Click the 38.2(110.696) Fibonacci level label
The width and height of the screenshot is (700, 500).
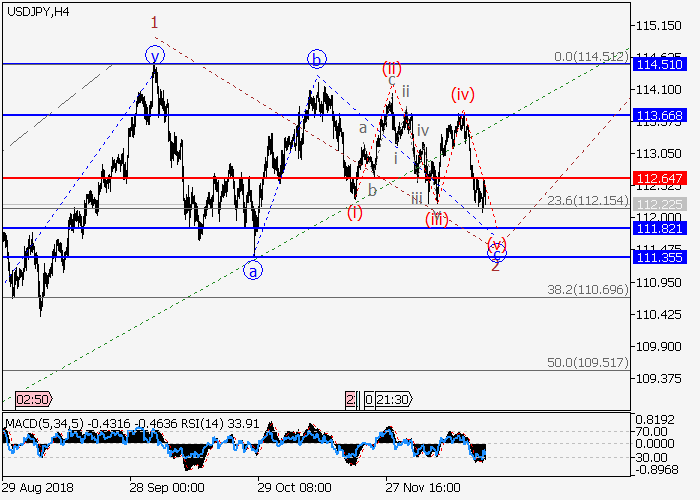(x=587, y=288)
